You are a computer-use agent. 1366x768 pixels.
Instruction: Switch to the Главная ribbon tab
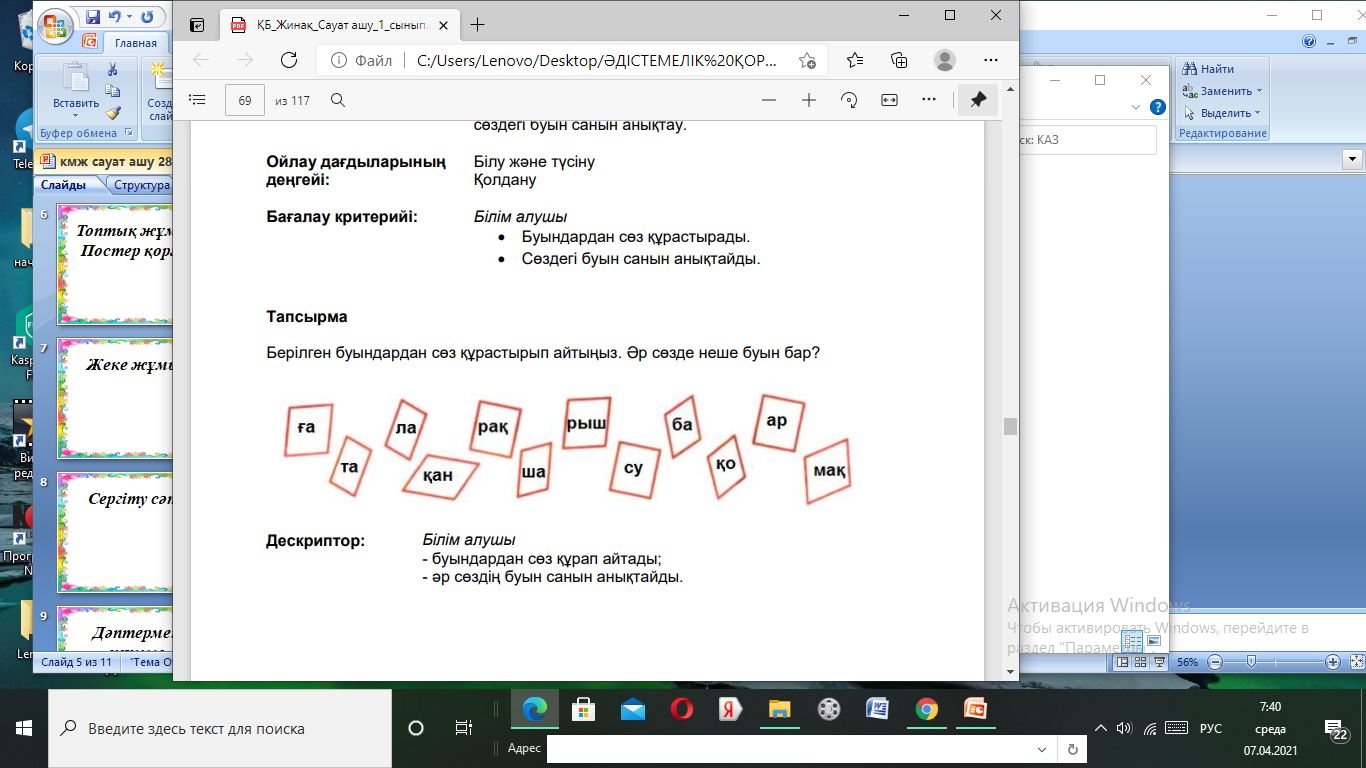tap(135, 43)
